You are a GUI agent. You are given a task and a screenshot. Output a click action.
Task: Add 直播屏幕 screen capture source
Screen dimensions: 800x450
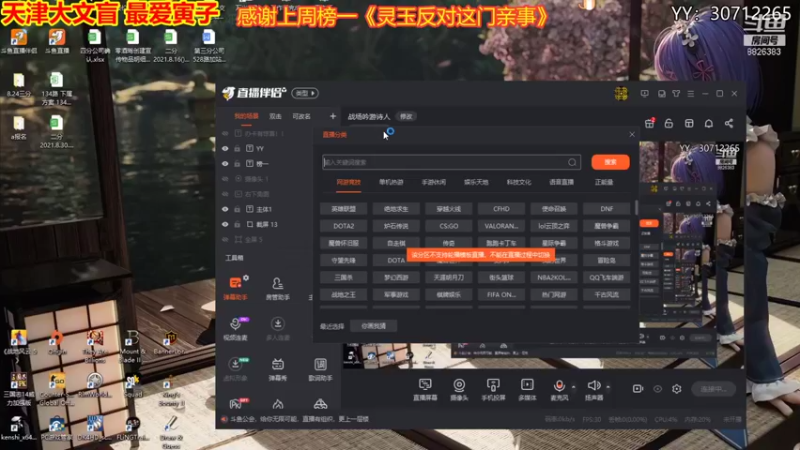[425, 389]
